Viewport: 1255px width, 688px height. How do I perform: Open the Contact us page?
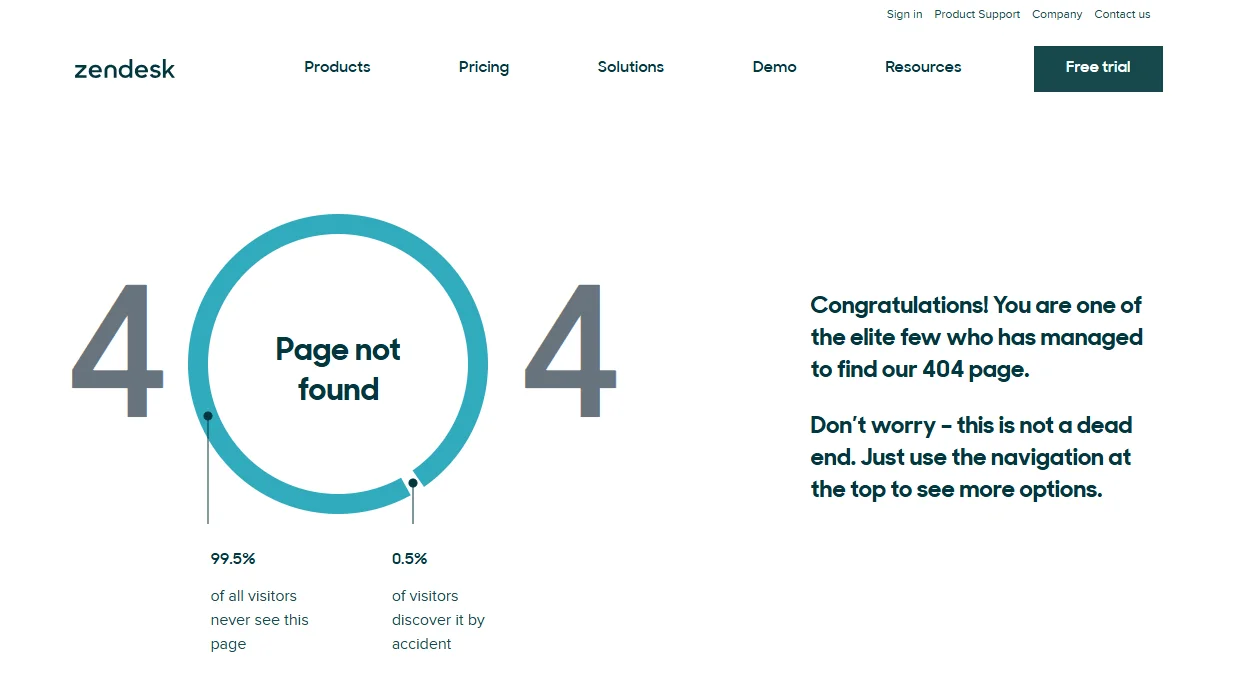(1121, 14)
